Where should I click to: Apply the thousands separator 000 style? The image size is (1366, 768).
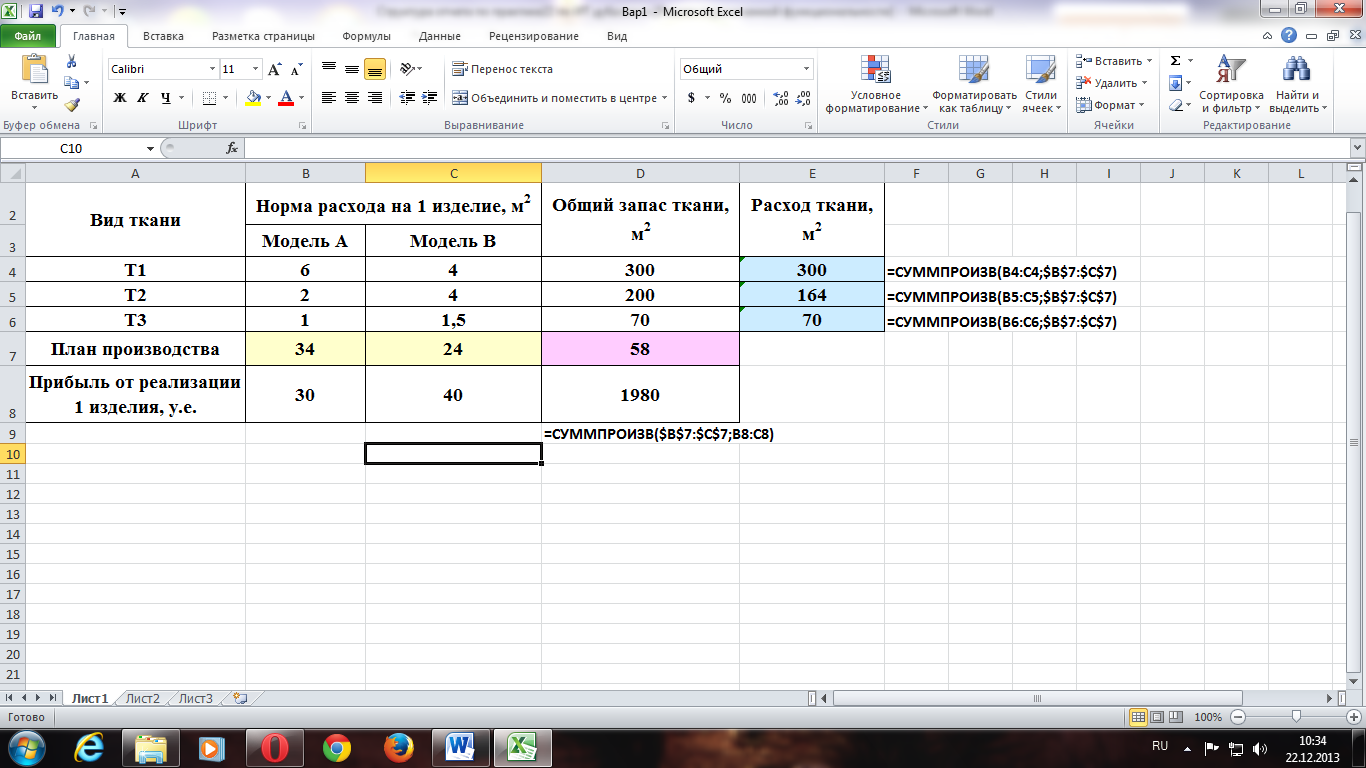(x=749, y=98)
